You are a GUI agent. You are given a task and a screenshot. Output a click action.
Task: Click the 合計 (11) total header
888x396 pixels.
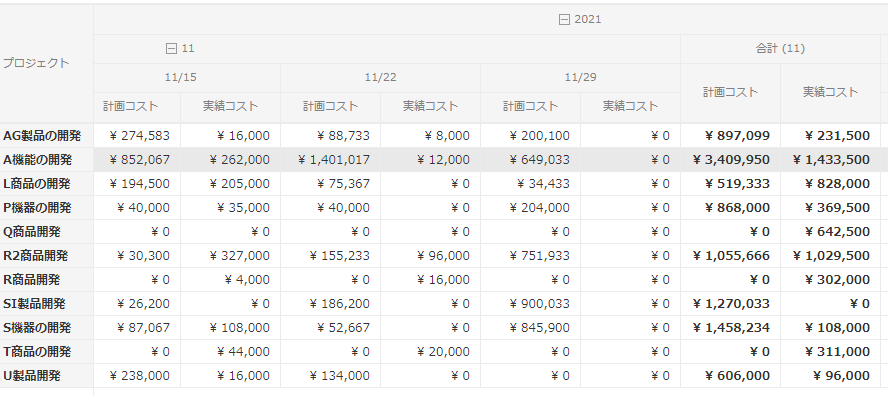coord(780,49)
